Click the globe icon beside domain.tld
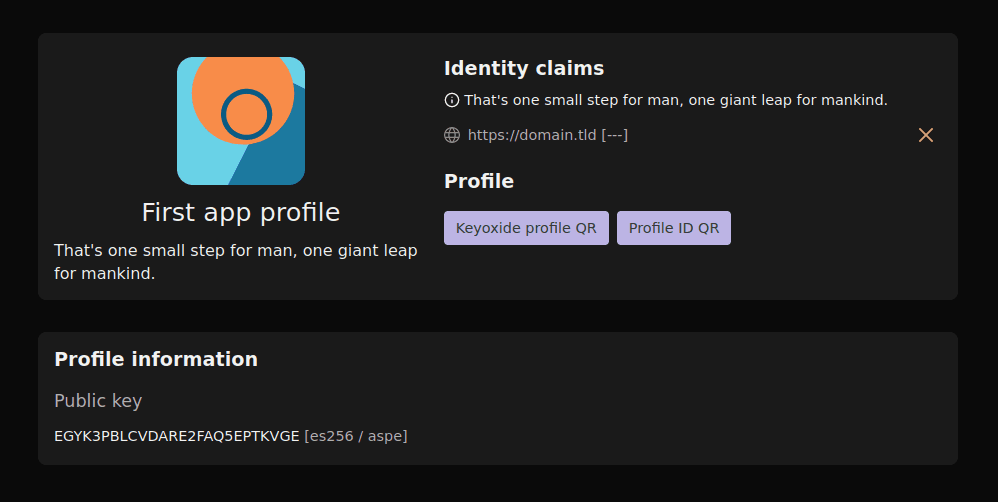 [x=452, y=135]
